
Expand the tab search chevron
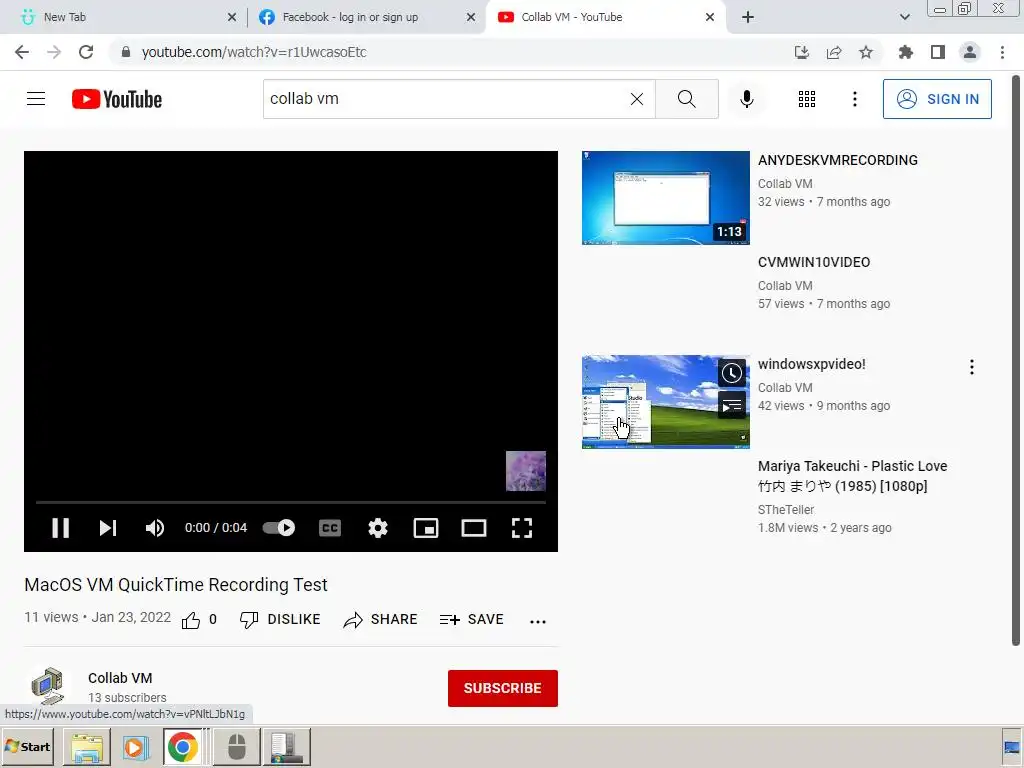tap(904, 17)
